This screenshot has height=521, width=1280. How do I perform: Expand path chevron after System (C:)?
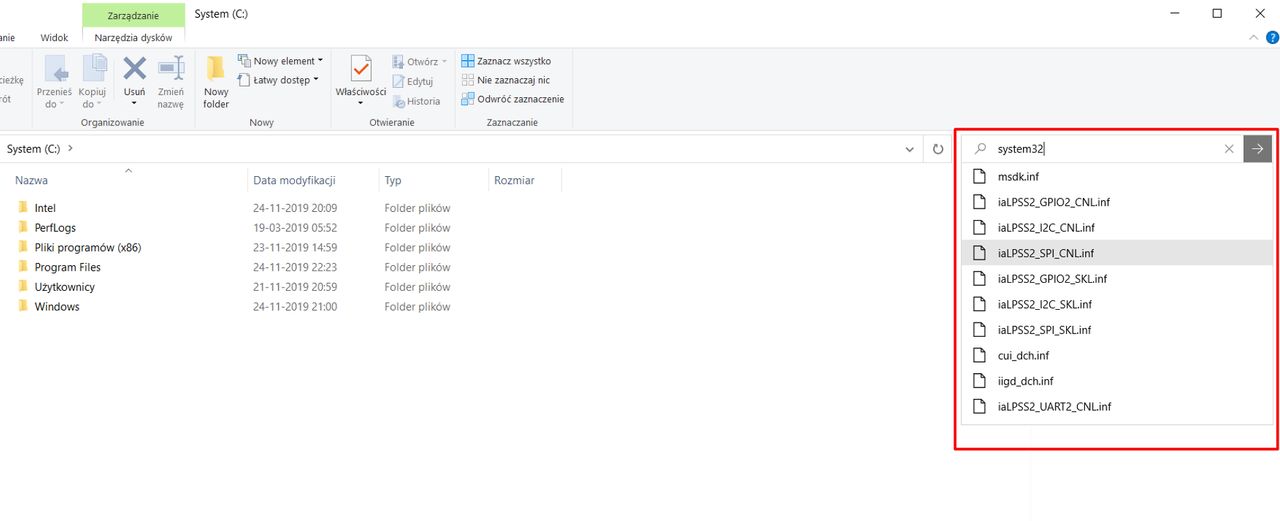click(70, 149)
